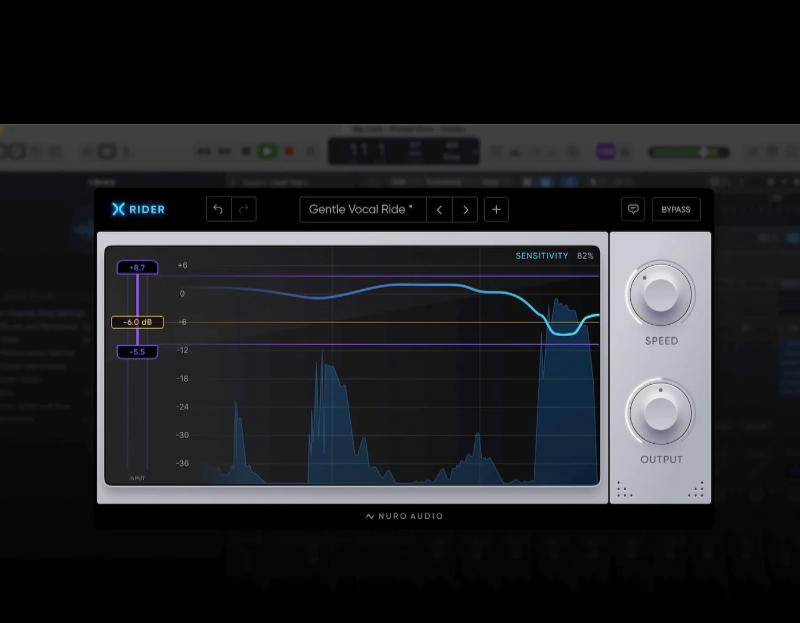Open the Gentle Vocal Ride preset menu

pos(363,209)
